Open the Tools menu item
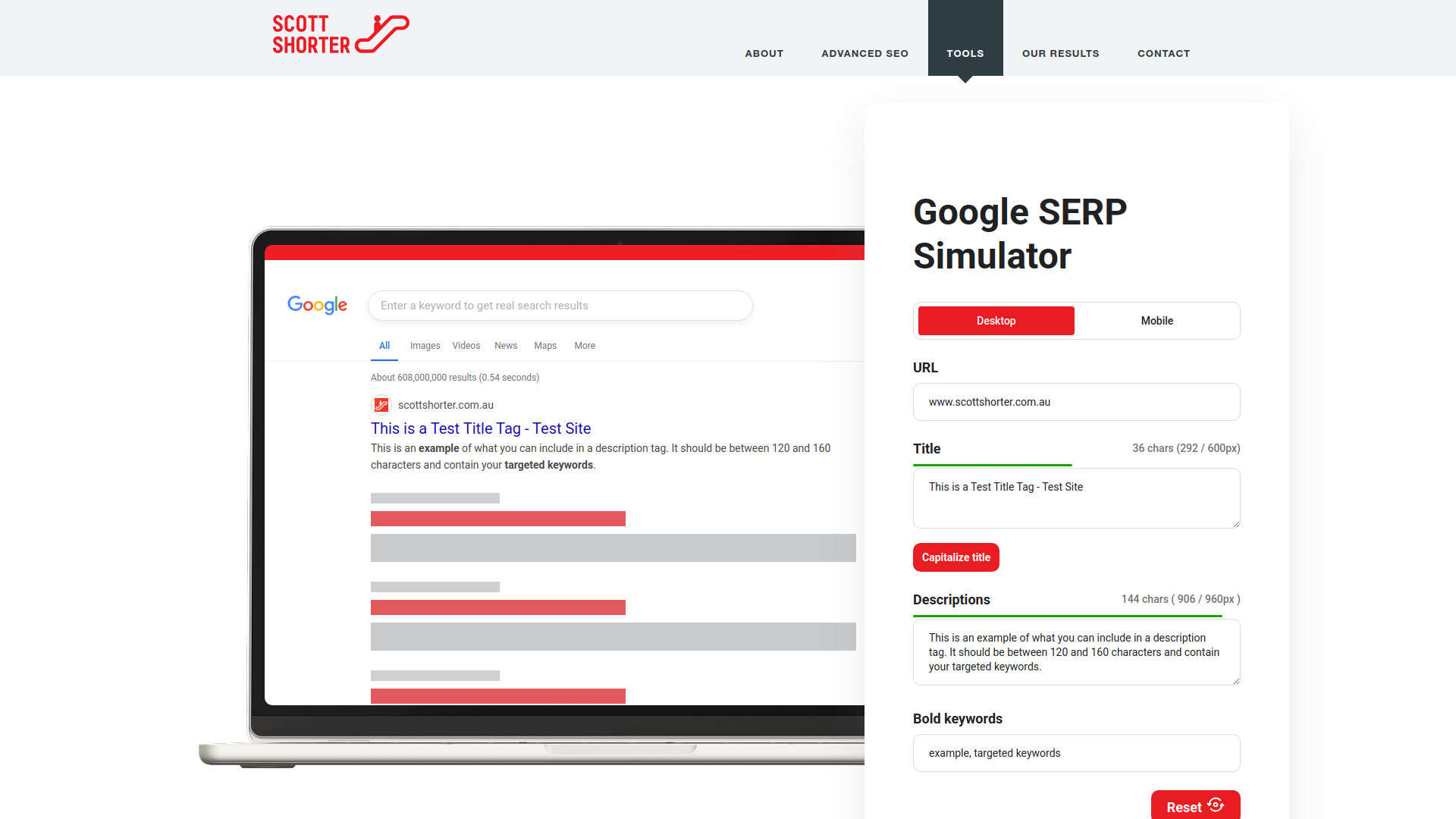The height and width of the screenshot is (819, 1456). [965, 38]
